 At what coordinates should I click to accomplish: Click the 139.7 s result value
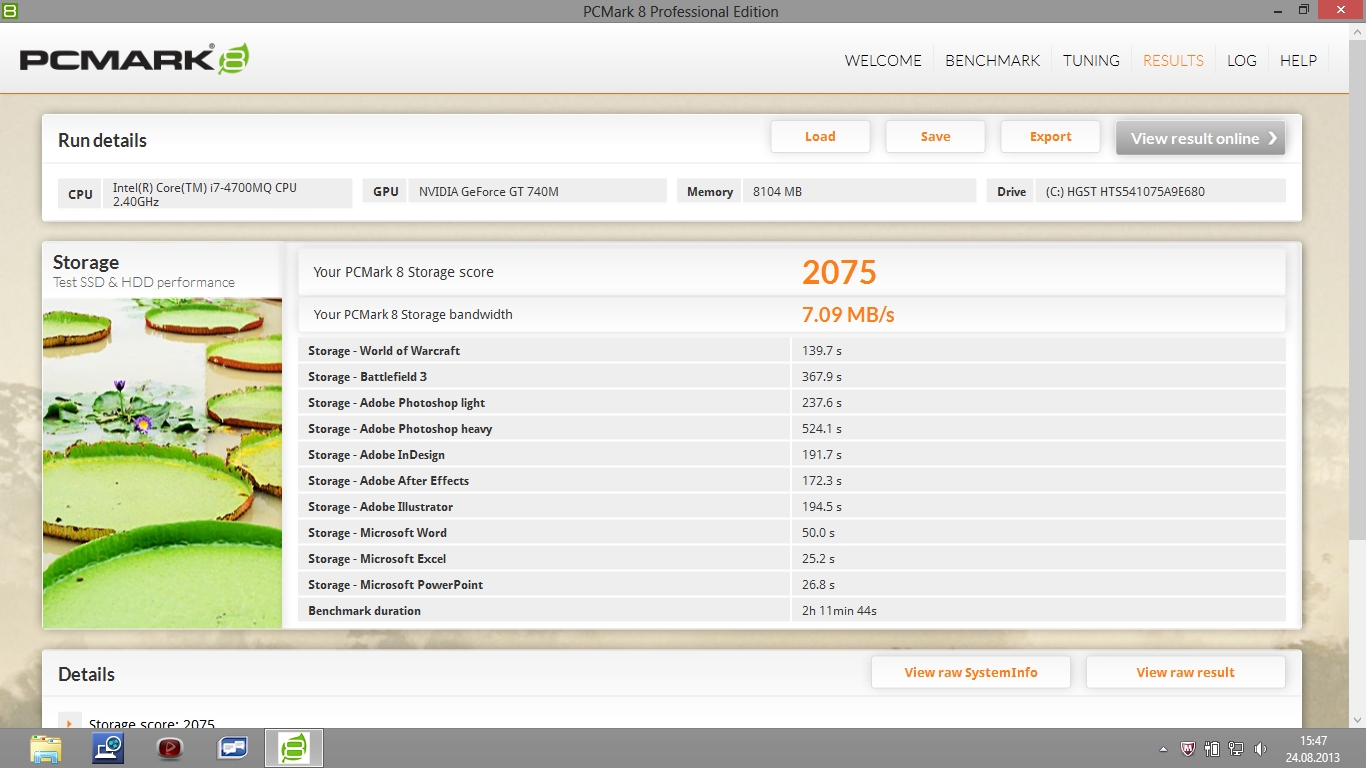point(822,351)
